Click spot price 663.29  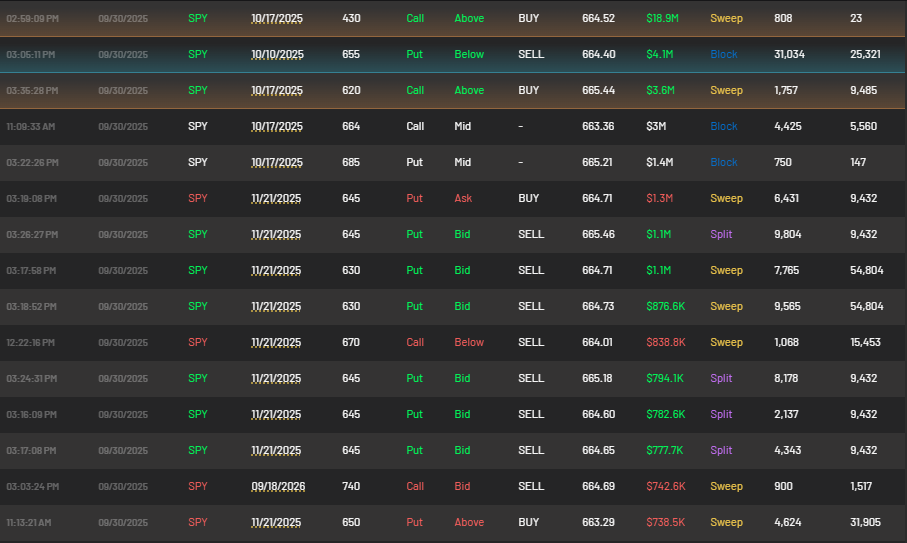(598, 522)
